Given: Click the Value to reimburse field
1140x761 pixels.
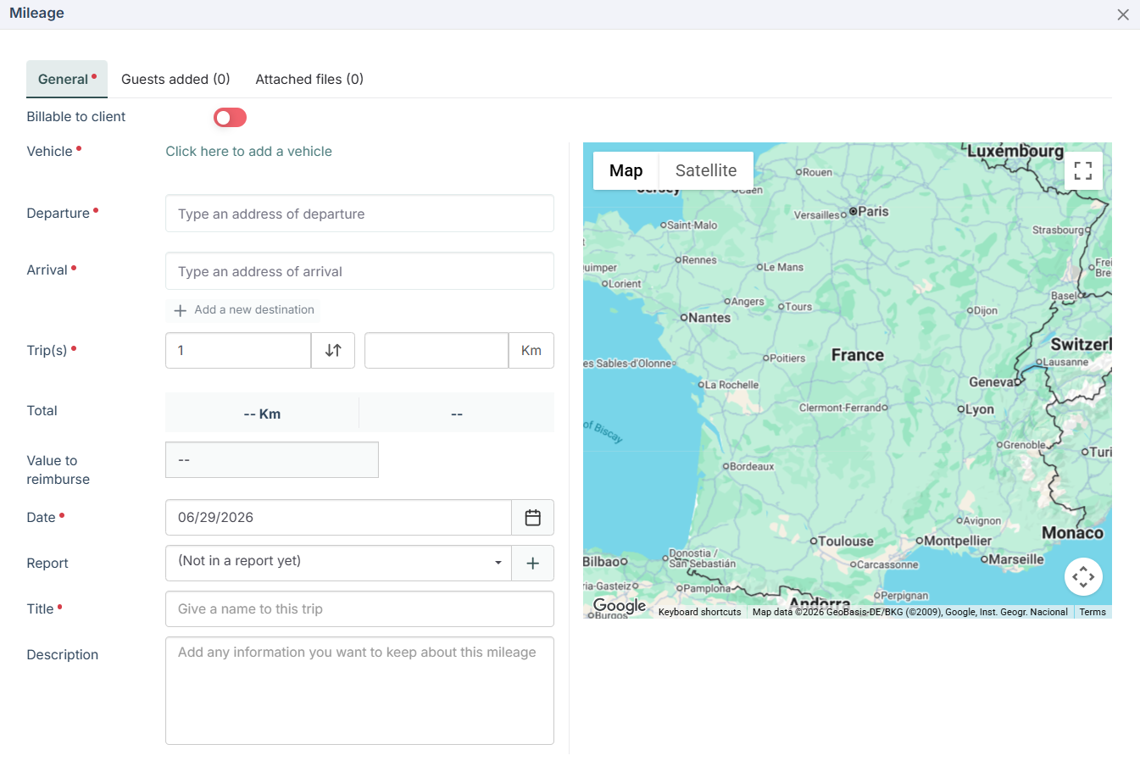Looking at the screenshot, I should [272, 460].
